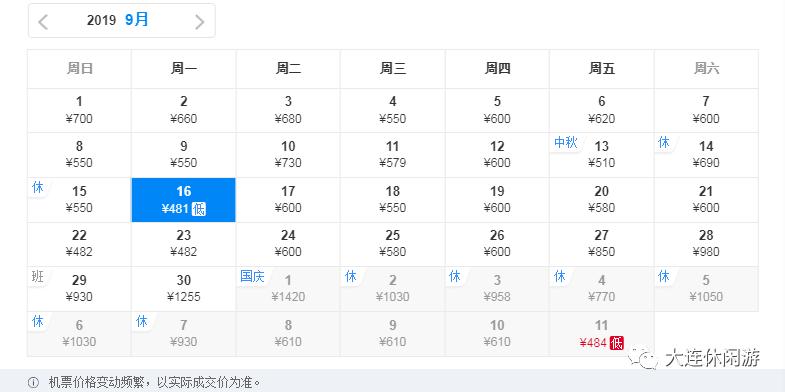Screen dimensions: 785x392
Task: Pick September 18 priced ¥550
Action: point(392,200)
